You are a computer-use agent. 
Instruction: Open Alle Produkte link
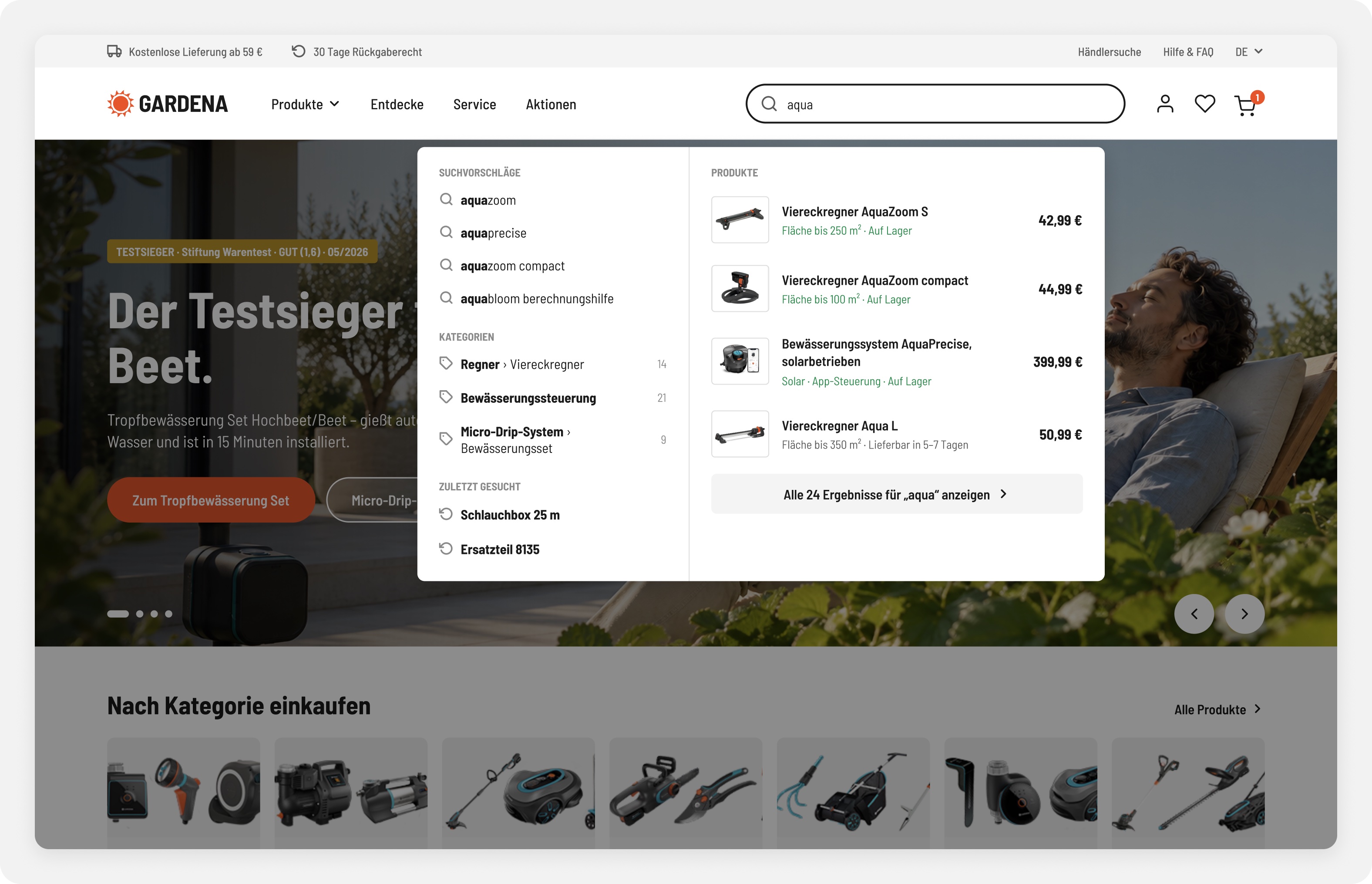pyautogui.click(x=1217, y=709)
